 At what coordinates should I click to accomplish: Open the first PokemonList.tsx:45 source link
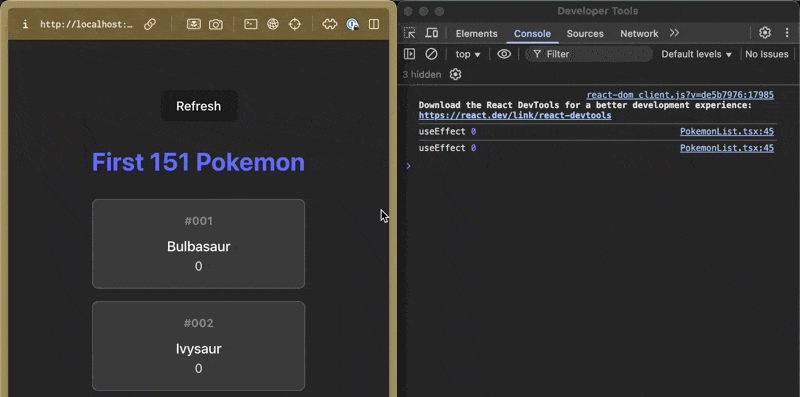[x=727, y=132]
